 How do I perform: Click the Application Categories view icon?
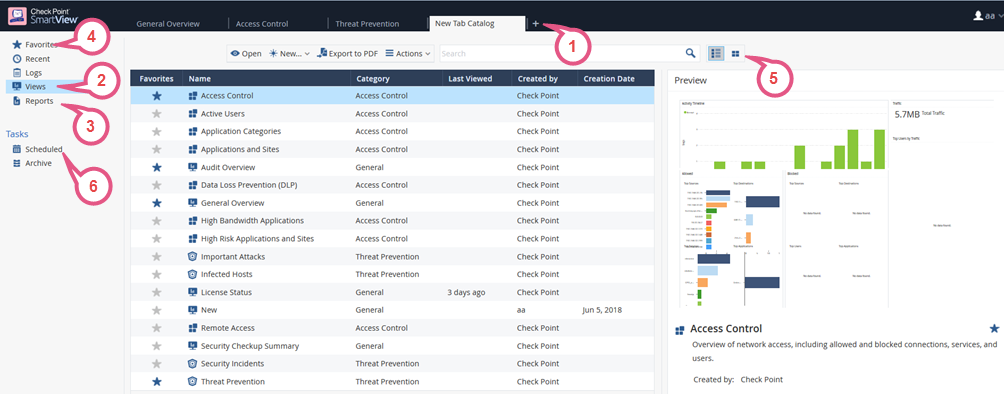pos(193,131)
